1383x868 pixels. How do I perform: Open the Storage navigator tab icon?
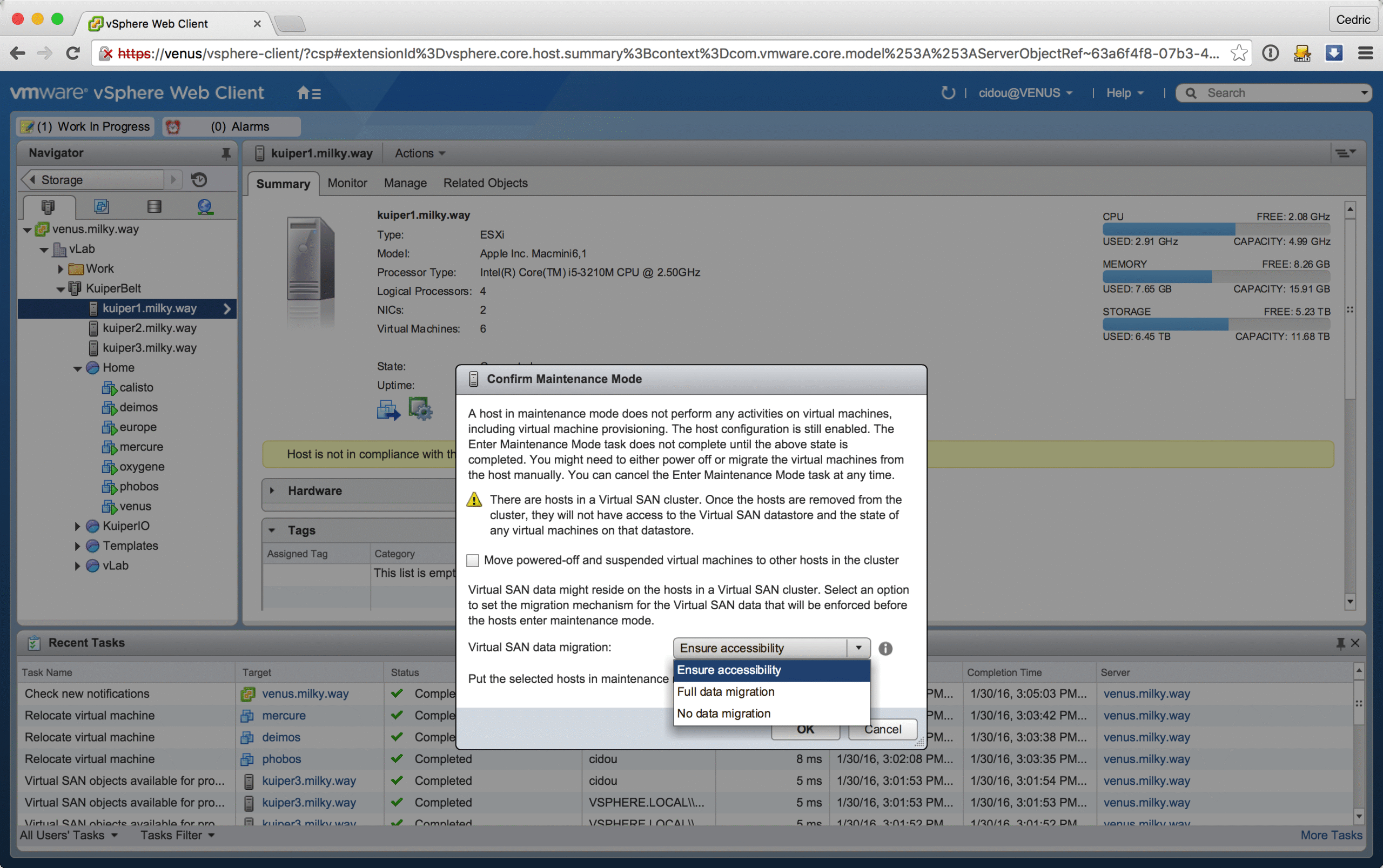(154, 207)
